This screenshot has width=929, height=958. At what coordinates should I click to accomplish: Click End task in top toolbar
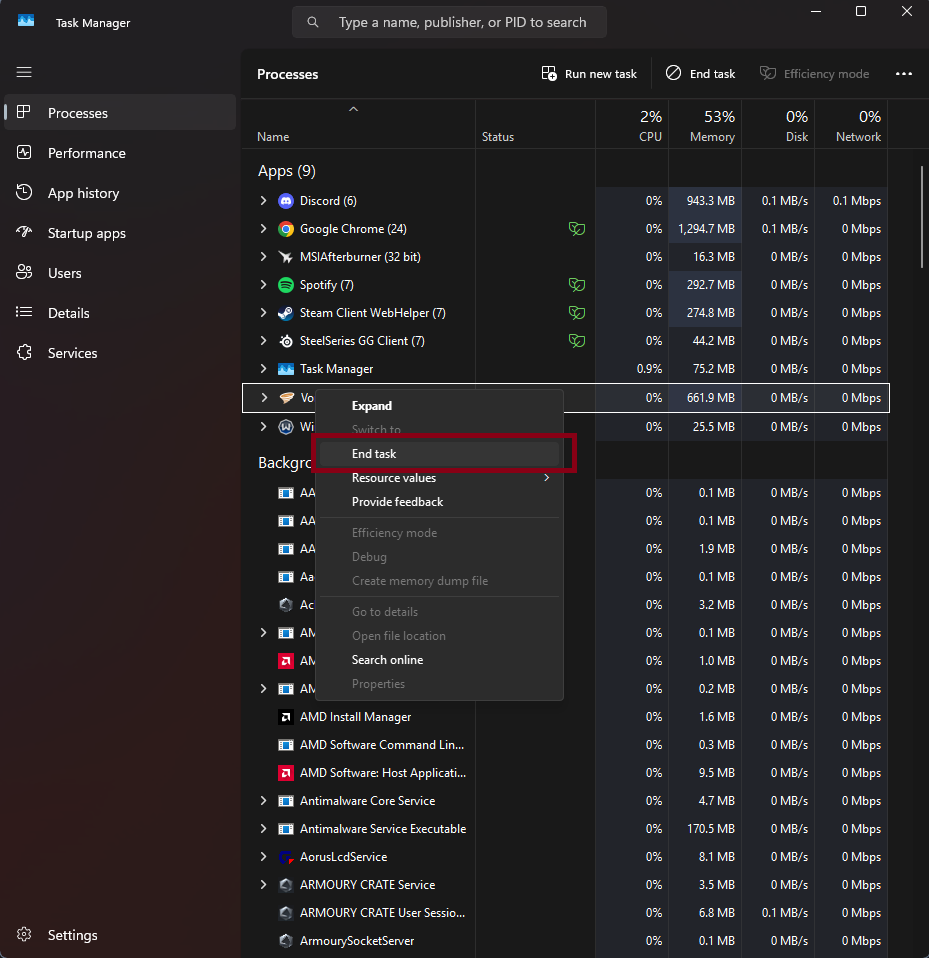tap(701, 74)
